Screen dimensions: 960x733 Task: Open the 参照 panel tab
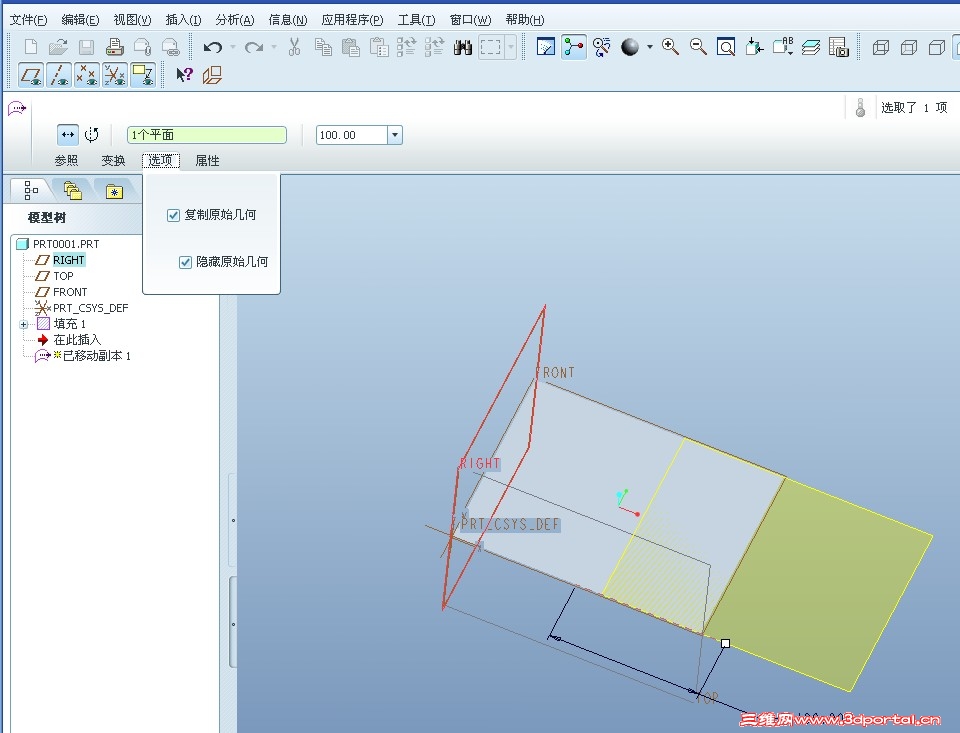(x=66, y=160)
